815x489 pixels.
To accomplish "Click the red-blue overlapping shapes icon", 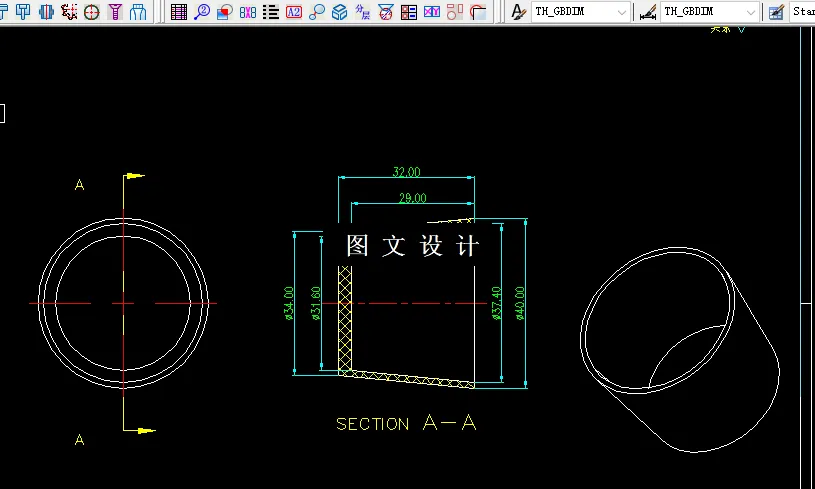I will pos(225,11).
